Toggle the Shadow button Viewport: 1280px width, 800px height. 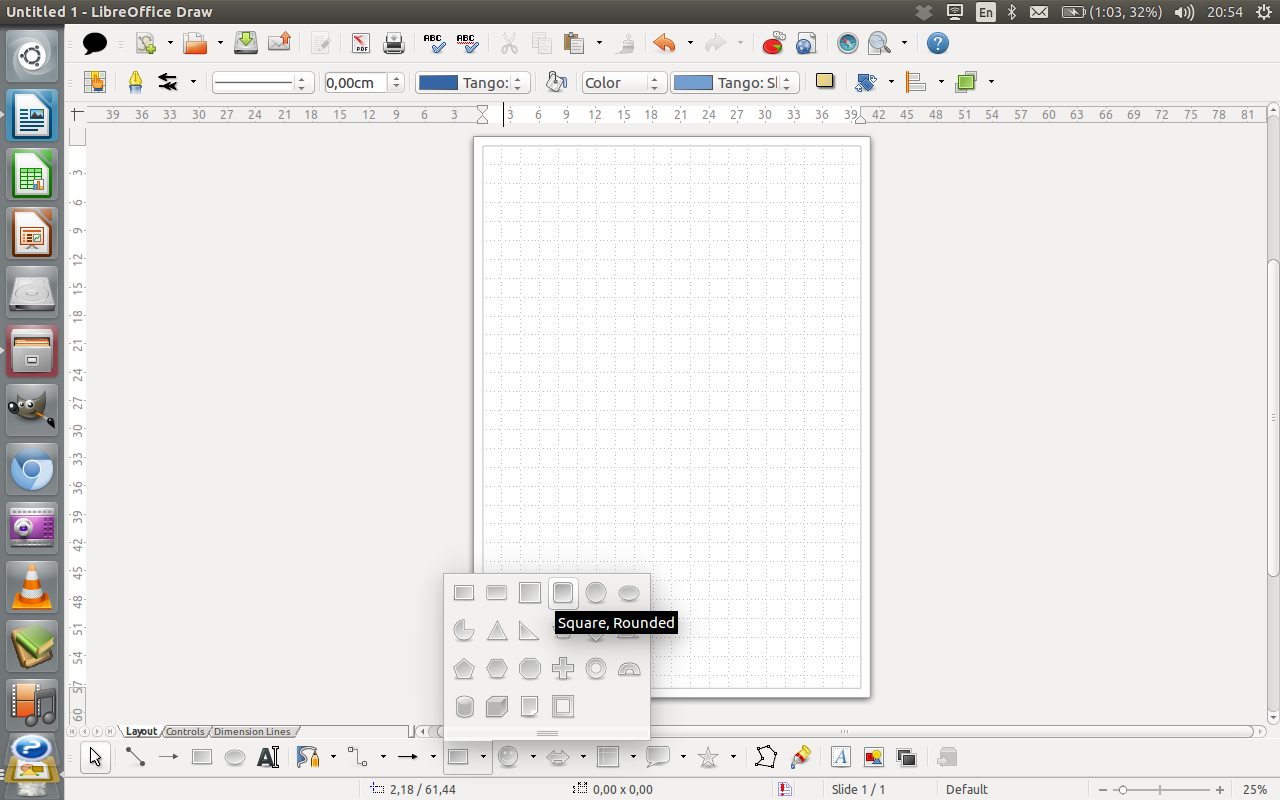[825, 83]
